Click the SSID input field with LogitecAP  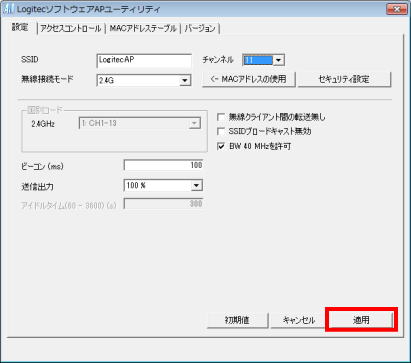144,61
